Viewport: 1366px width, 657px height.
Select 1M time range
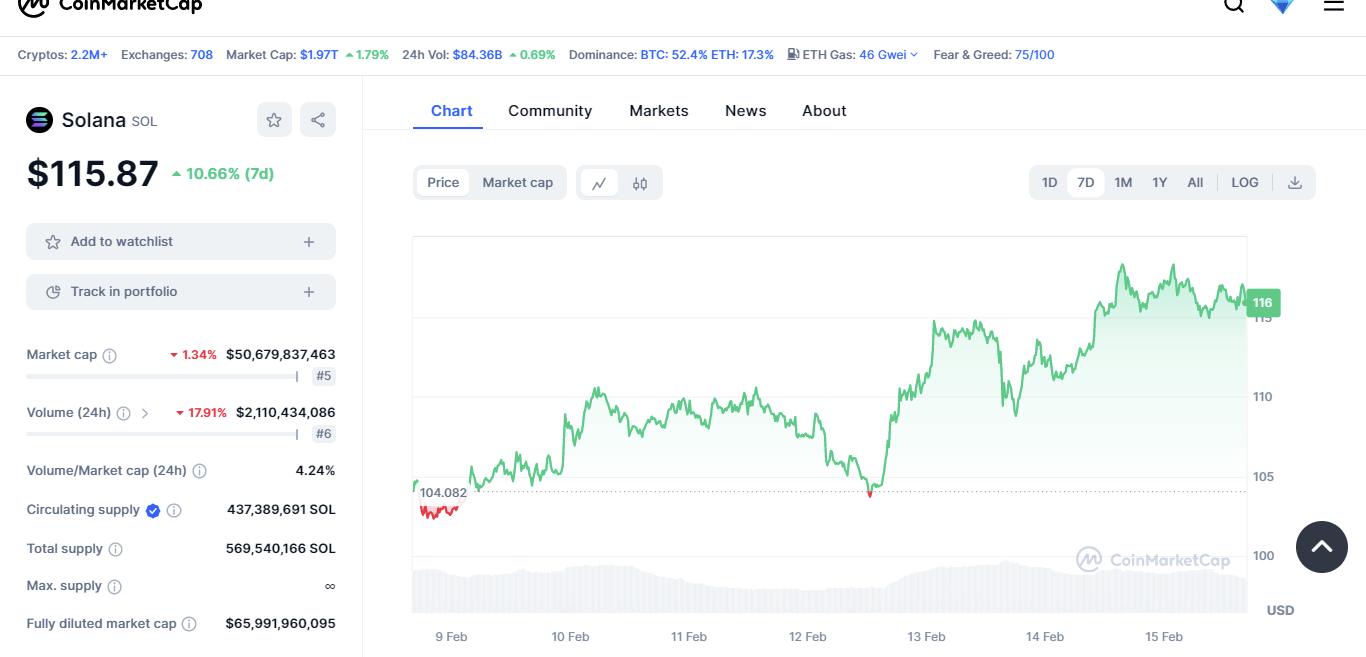pos(1123,183)
